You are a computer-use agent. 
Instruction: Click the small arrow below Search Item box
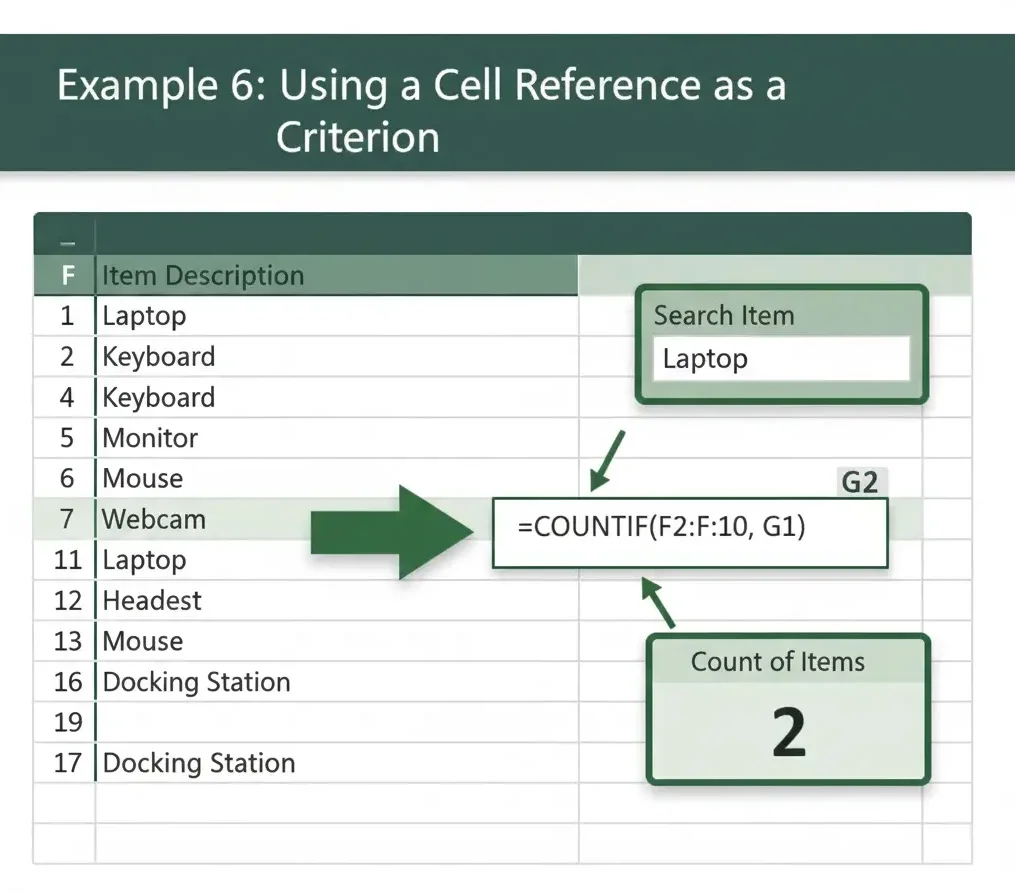coord(607,460)
